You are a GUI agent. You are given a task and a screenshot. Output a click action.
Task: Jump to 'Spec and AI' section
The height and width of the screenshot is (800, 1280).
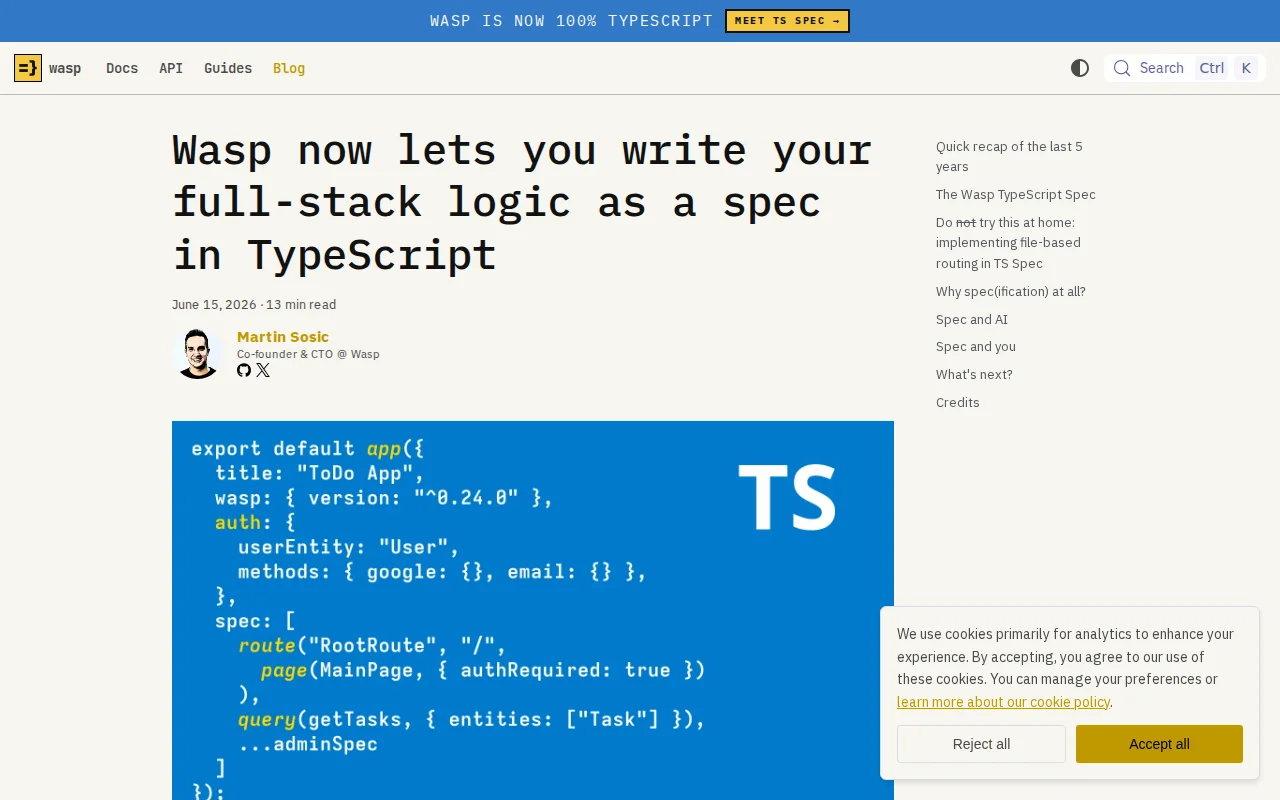tap(972, 319)
